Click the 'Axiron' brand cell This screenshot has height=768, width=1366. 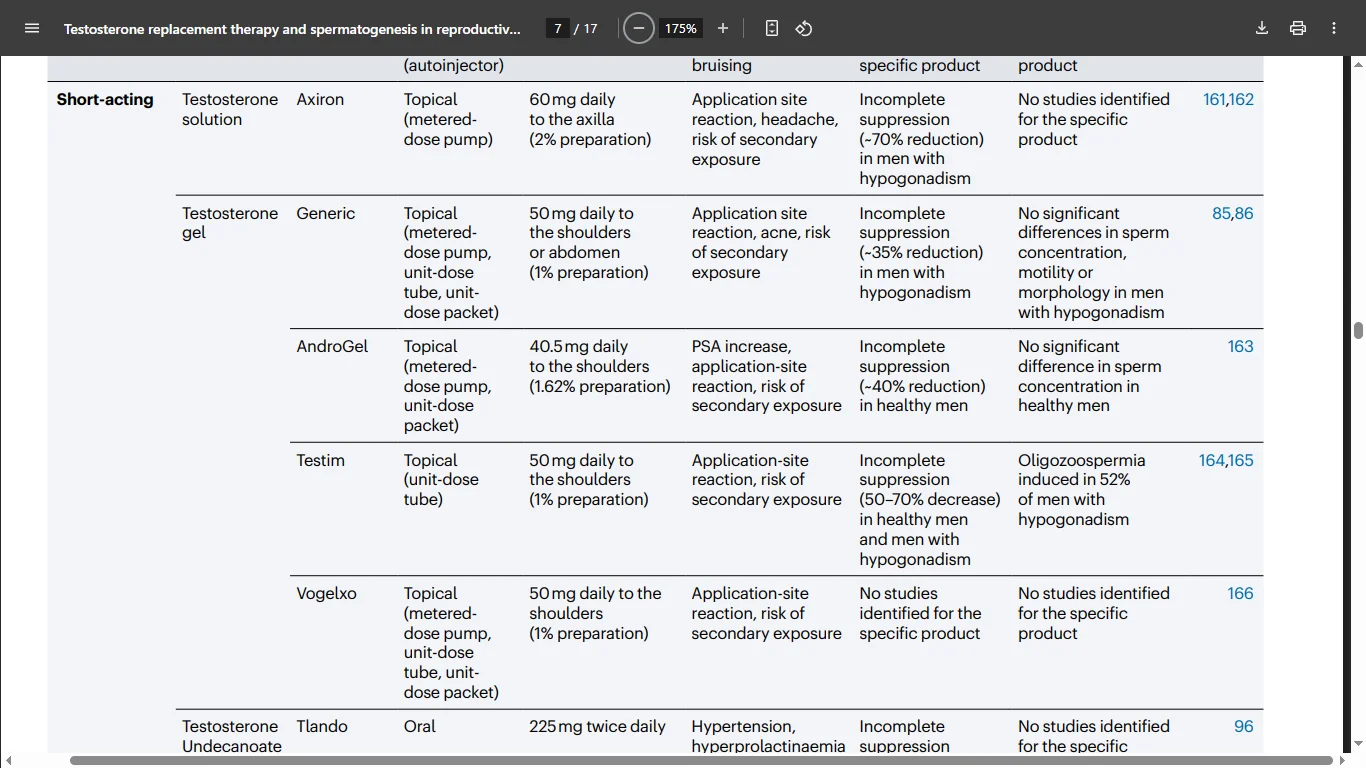pos(320,100)
